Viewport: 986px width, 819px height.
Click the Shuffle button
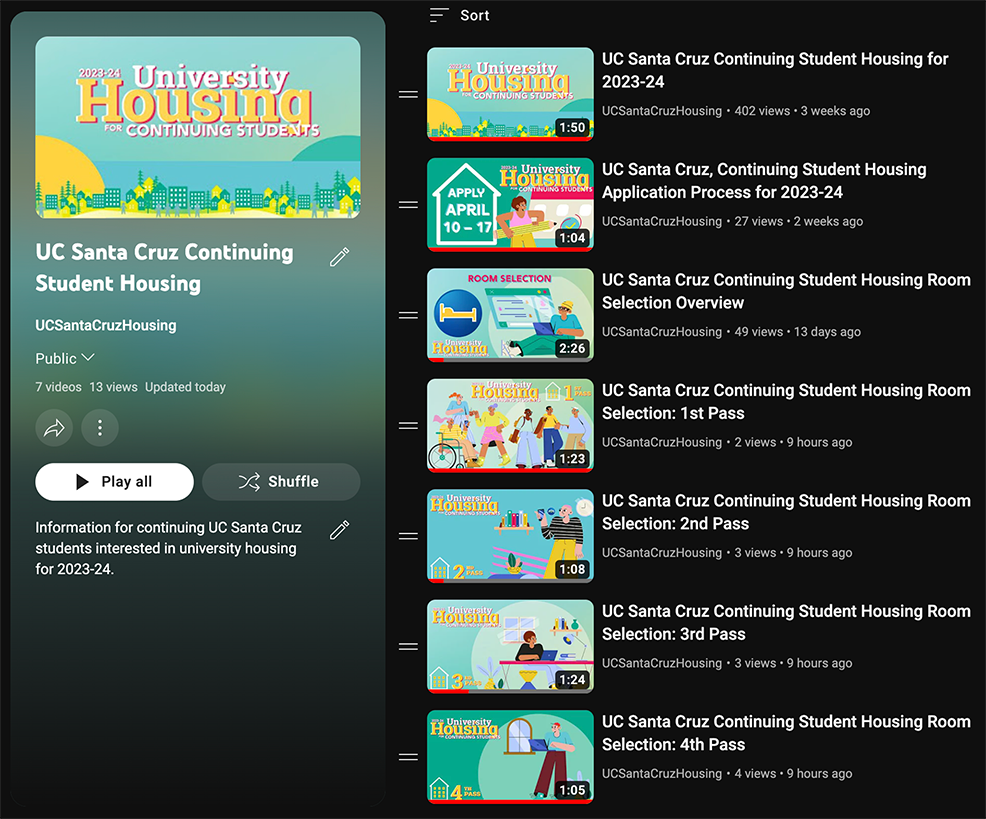point(281,482)
